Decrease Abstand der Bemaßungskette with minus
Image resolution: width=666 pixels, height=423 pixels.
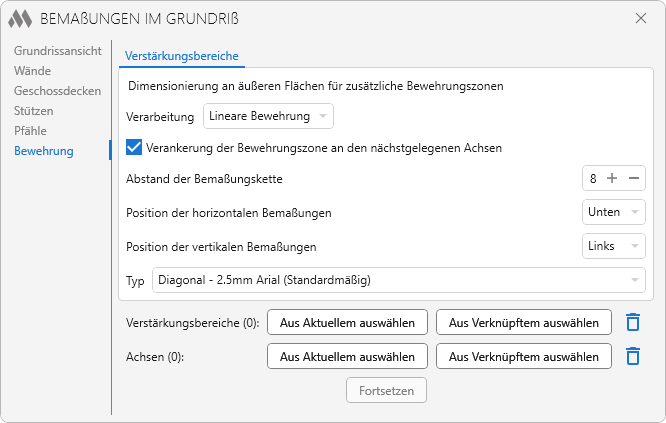click(634, 178)
